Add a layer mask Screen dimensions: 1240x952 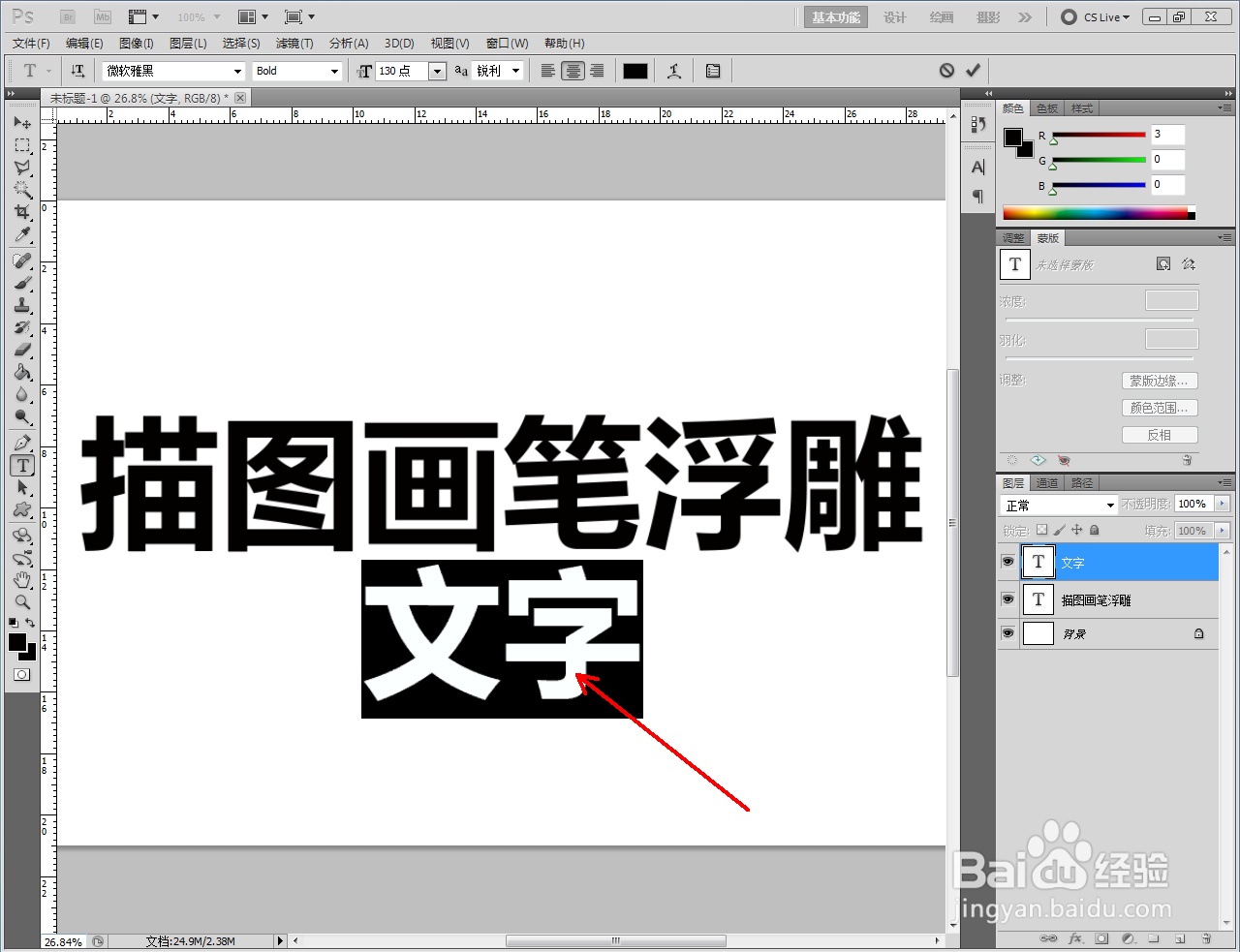click(x=1101, y=938)
